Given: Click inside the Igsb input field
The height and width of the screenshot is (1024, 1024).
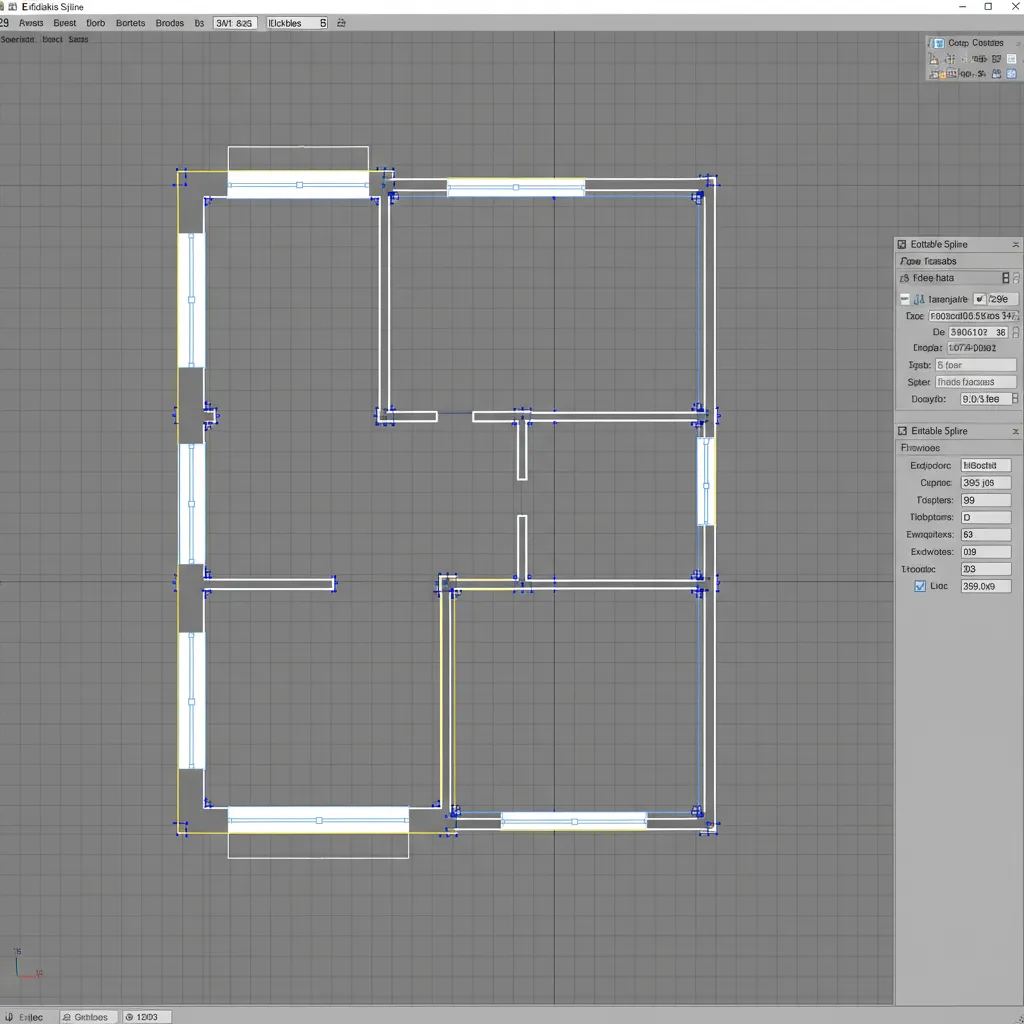Looking at the screenshot, I should (976, 364).
